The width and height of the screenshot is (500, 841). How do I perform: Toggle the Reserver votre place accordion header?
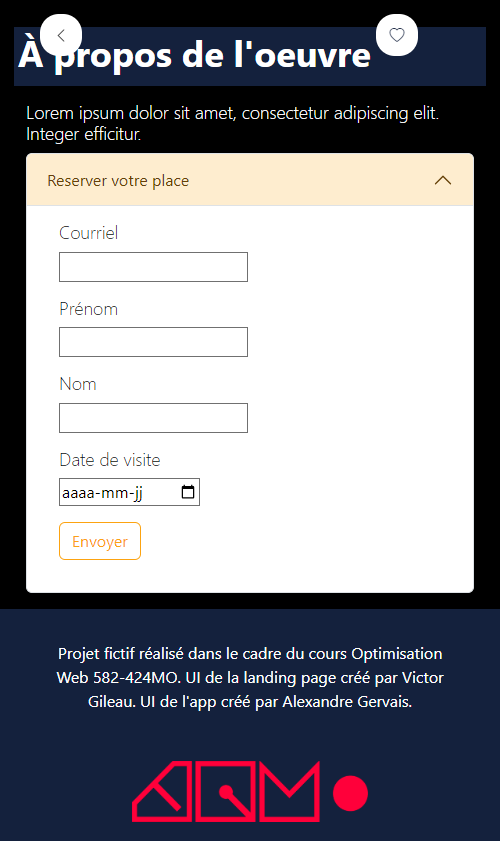[250, 180]
